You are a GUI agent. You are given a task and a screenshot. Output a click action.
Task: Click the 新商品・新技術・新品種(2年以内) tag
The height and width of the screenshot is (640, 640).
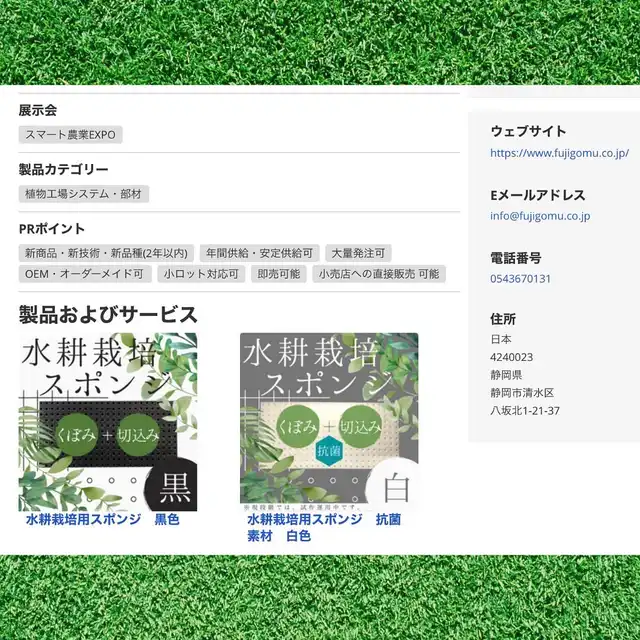pos(106,253)
